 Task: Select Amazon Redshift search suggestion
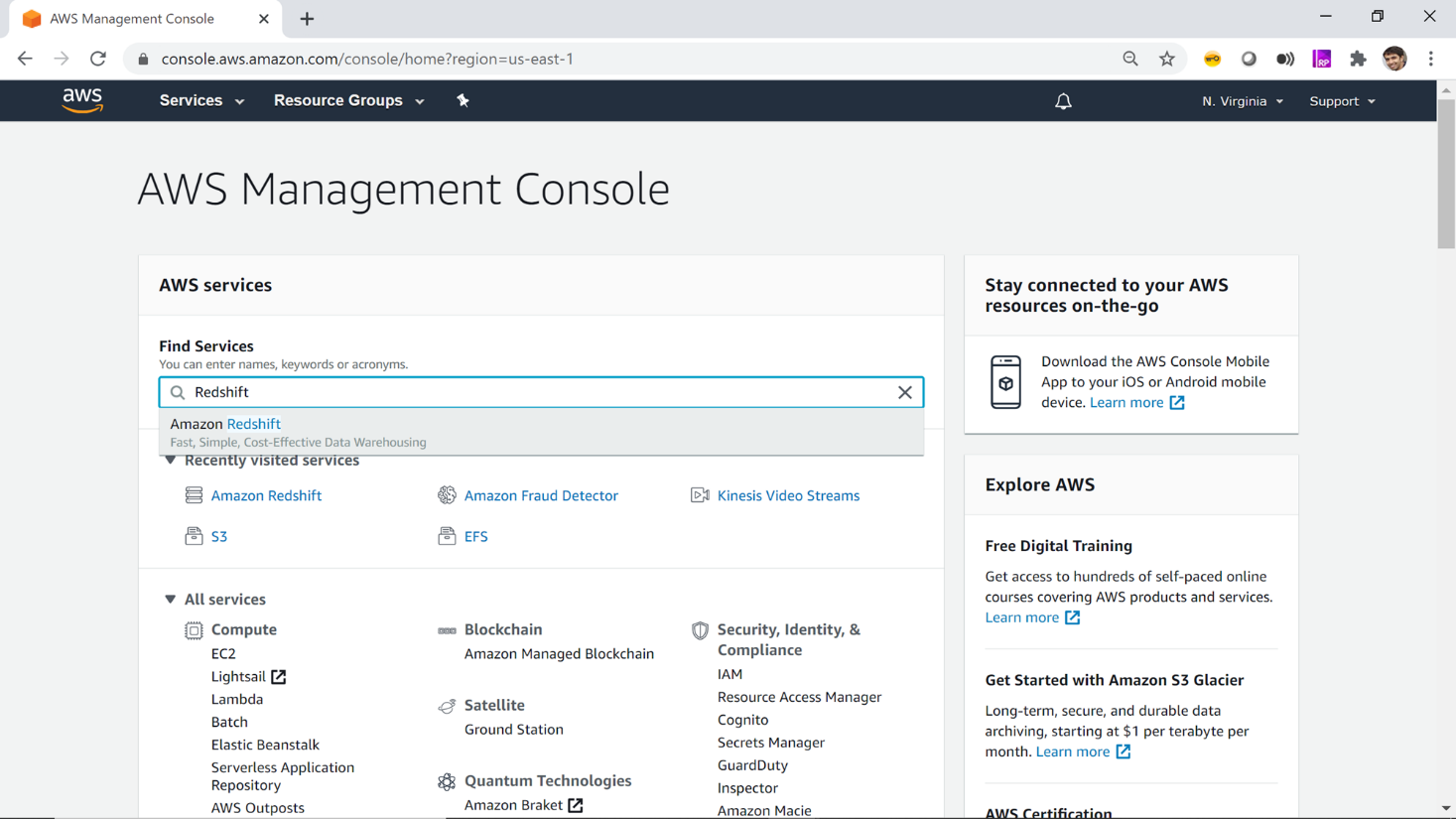254,424
